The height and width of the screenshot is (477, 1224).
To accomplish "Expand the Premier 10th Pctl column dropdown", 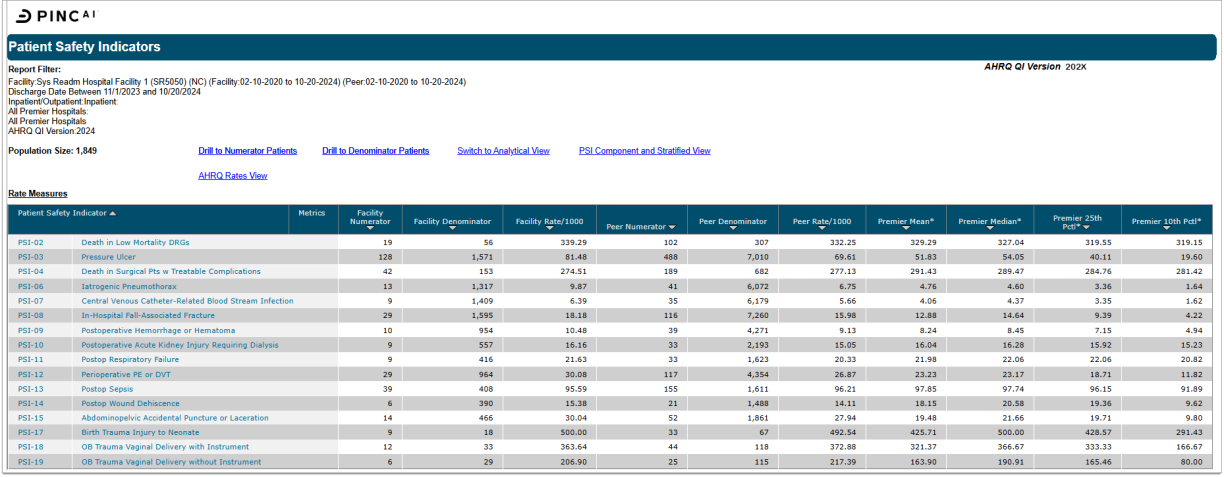I will [x=1166, y=227].
